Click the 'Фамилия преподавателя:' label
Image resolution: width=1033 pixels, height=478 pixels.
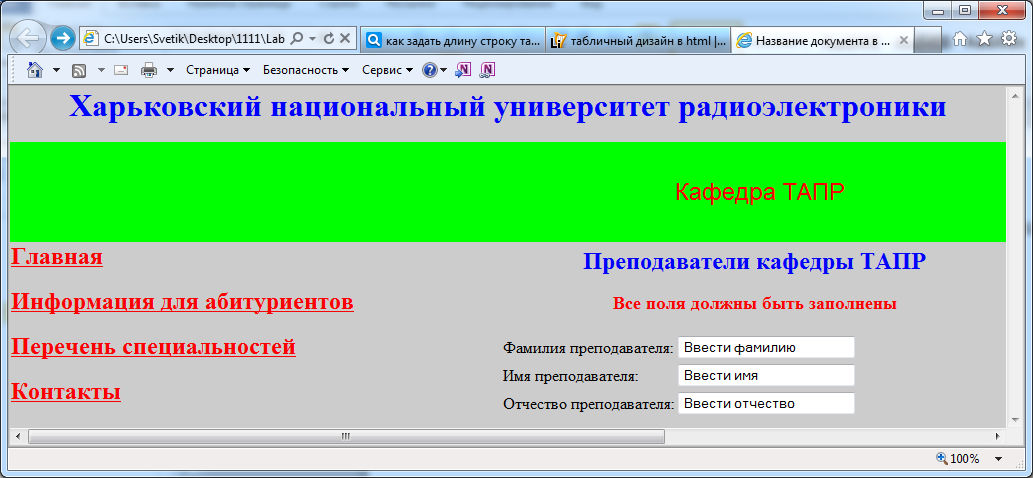coord(588,348)
